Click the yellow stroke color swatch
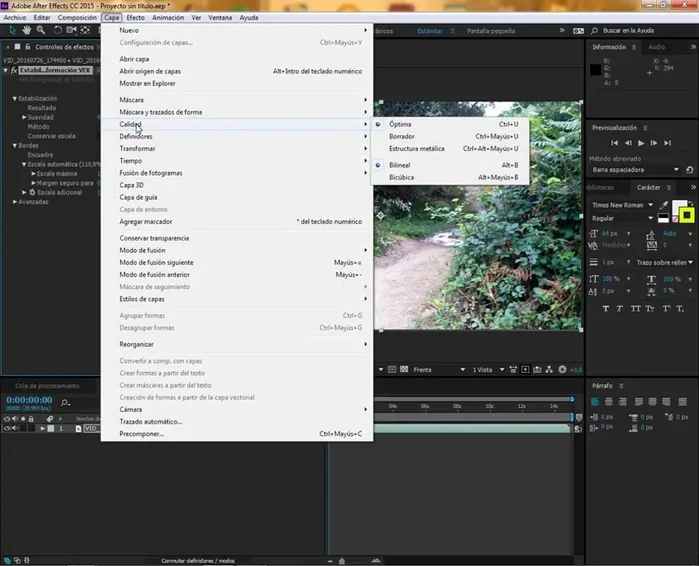The image size is (699, 566). click(x=686, y=214)
